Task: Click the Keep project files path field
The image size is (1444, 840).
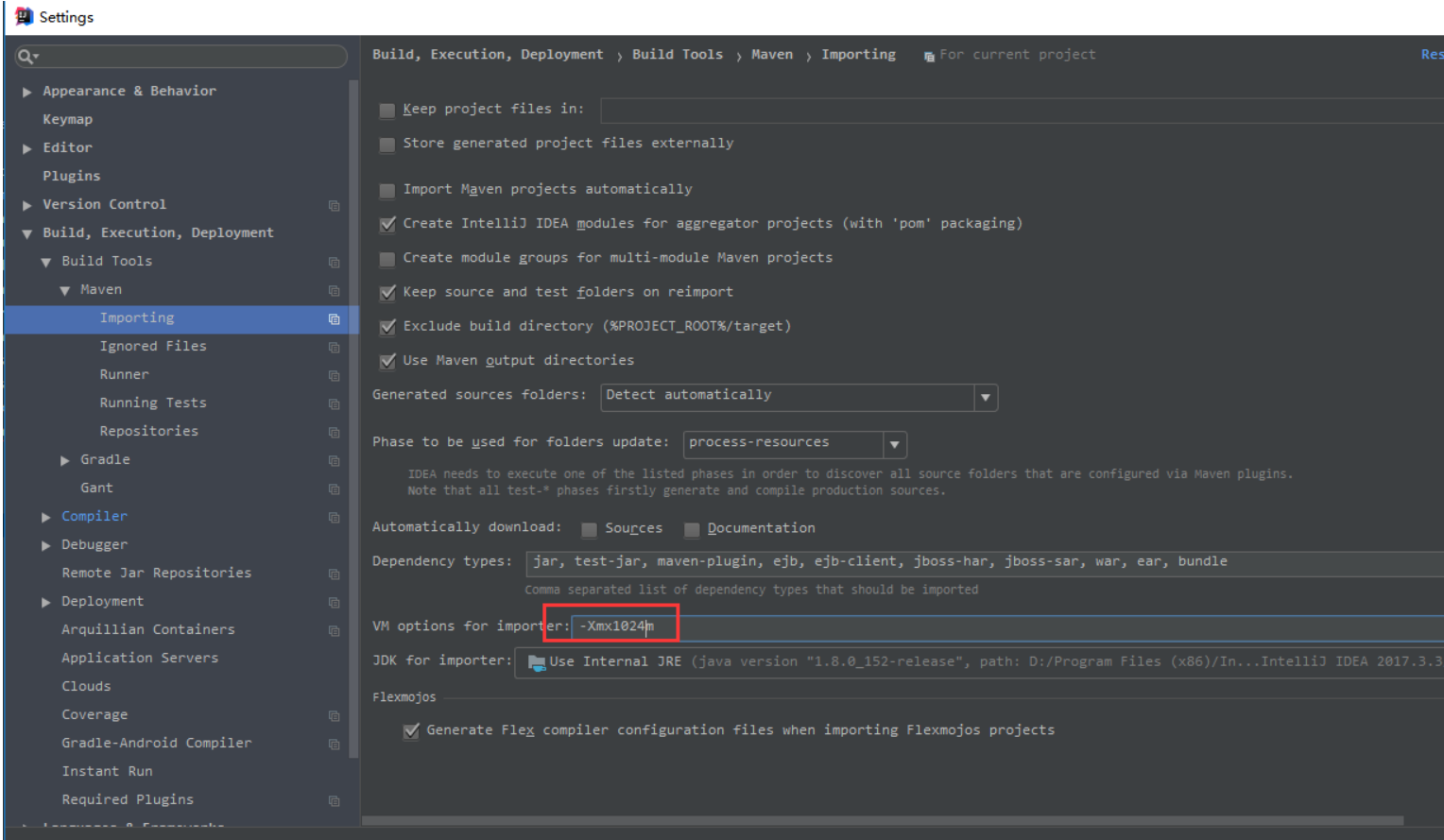Action: [x=1022, y=111]
